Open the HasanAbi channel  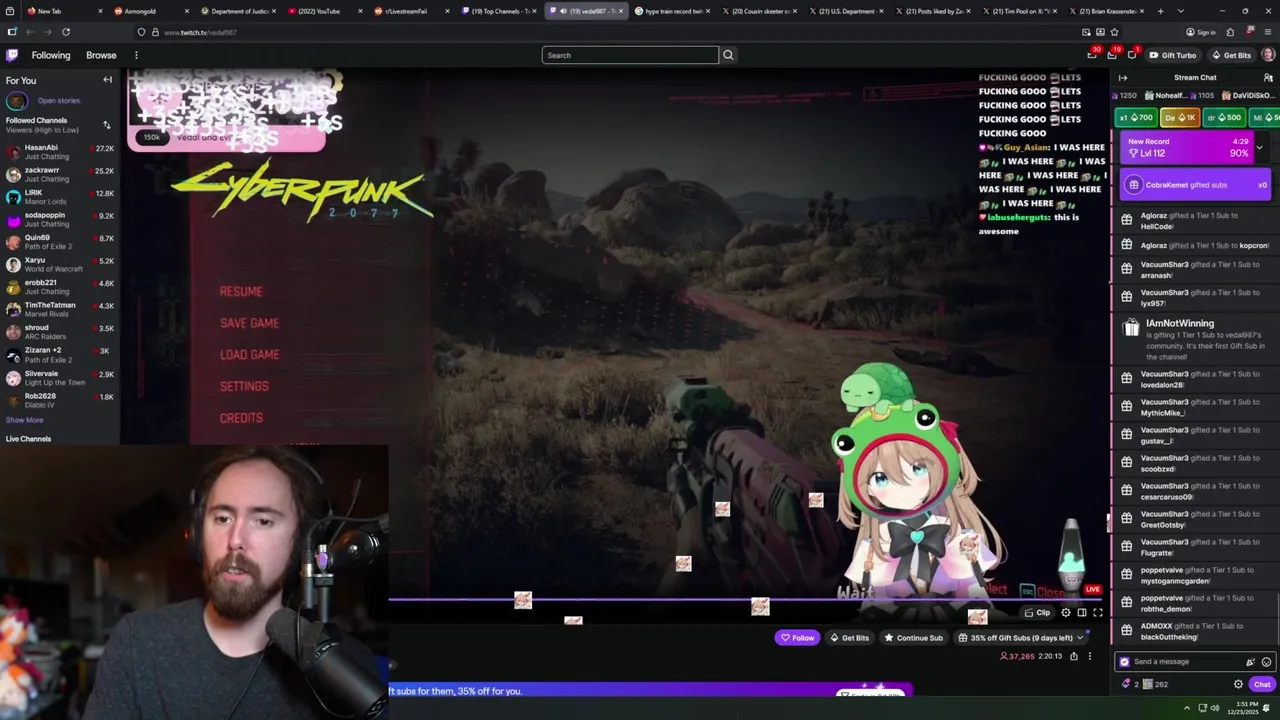click(x=60, y=152)
